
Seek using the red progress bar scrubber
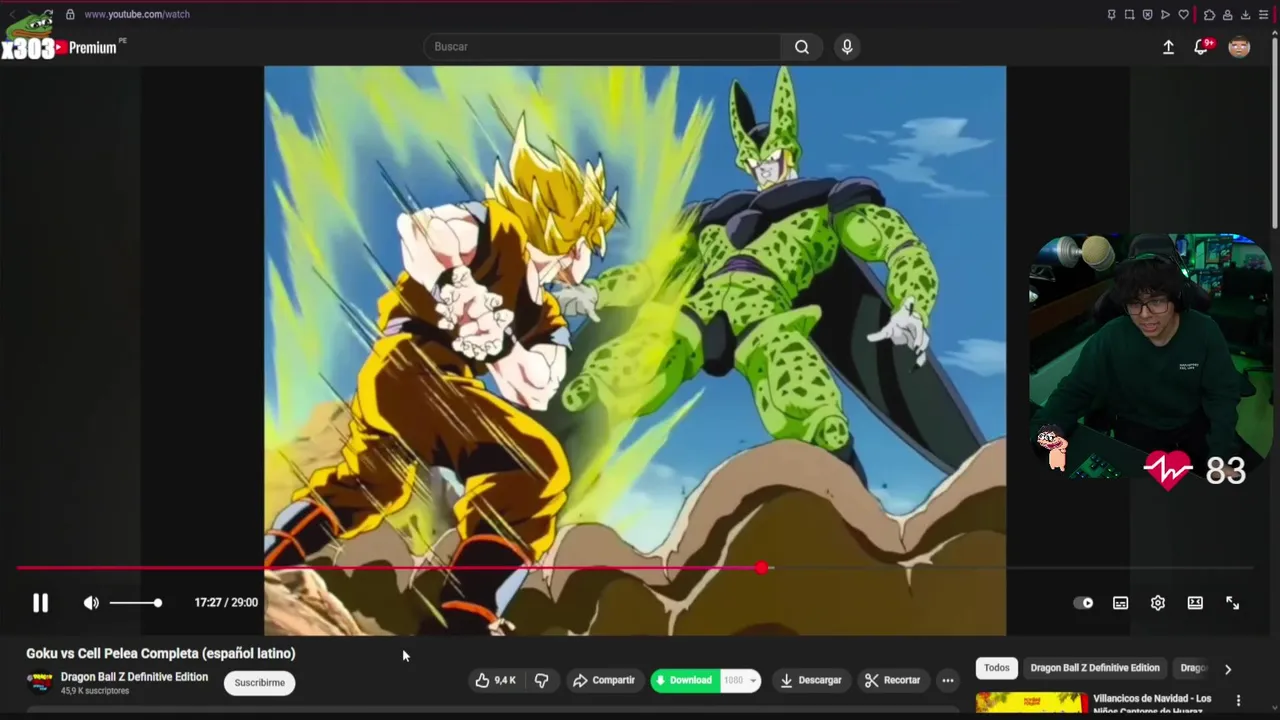click(762, 568)
